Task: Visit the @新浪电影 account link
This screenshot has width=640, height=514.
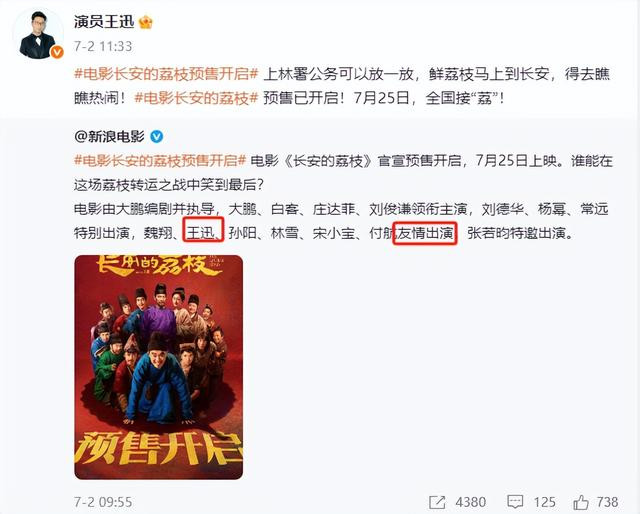Action: click(109, 136)
